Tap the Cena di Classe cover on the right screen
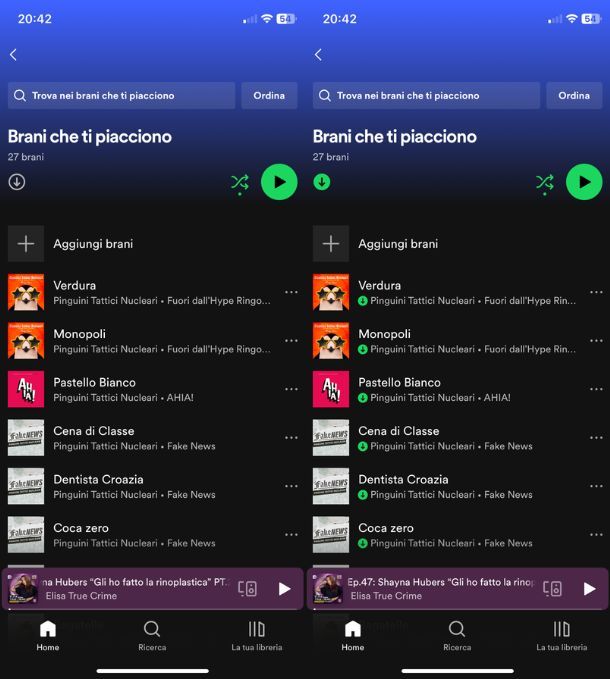 coord(331,437)
